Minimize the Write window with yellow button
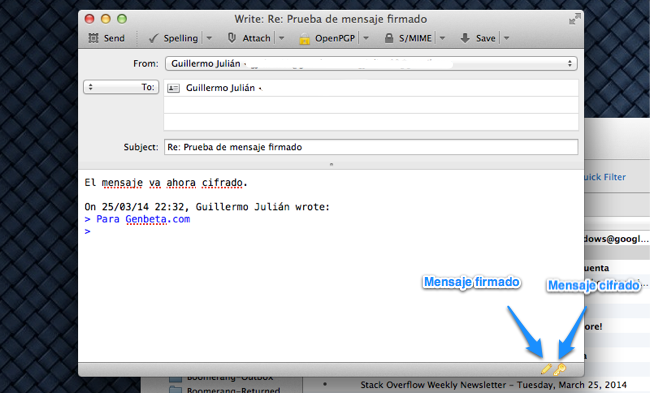The width and height of the screenshot is (650, 393). tap(106, 19)
